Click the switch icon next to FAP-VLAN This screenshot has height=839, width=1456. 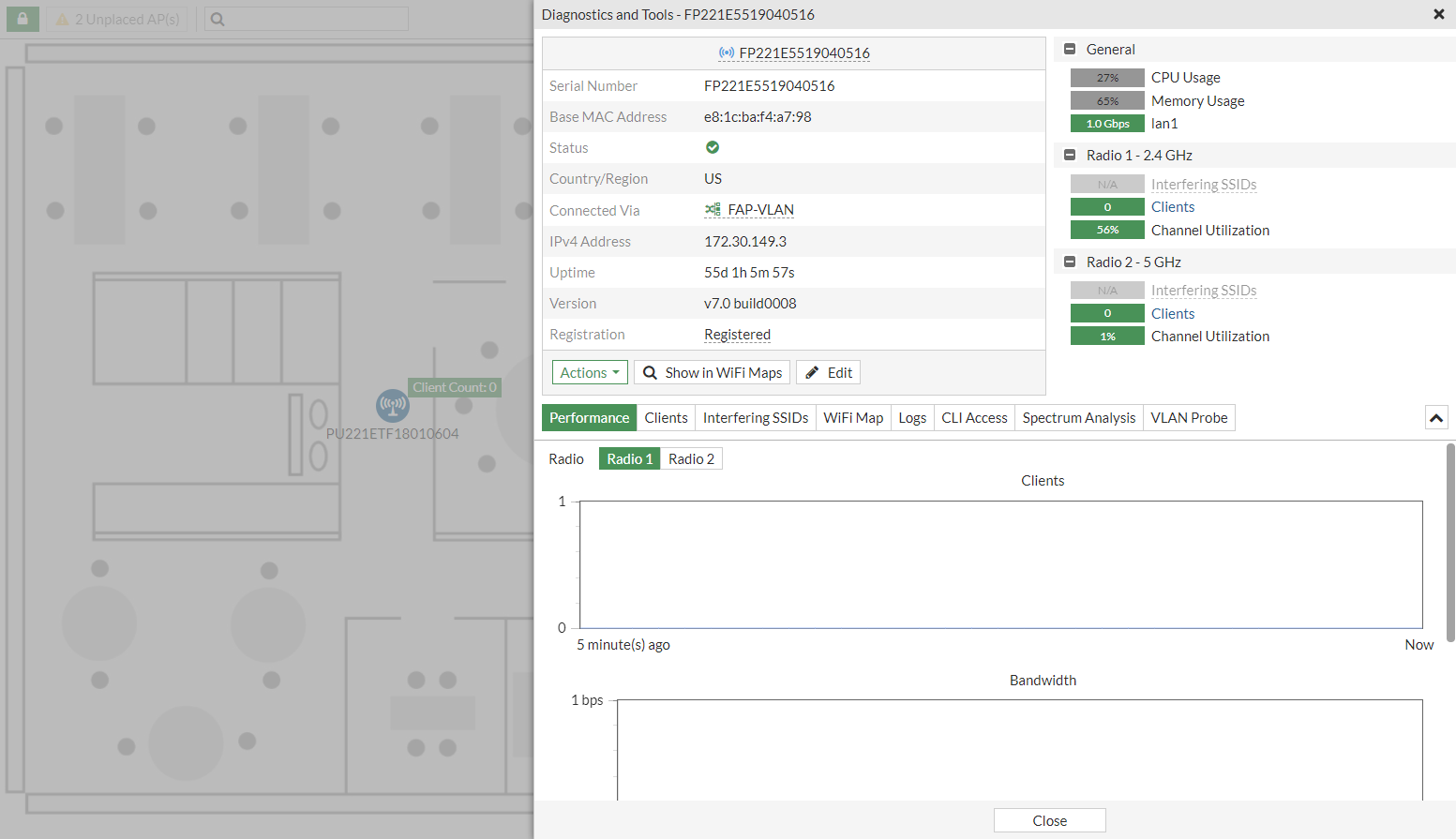pyautogui.click(x=713, y=210)
